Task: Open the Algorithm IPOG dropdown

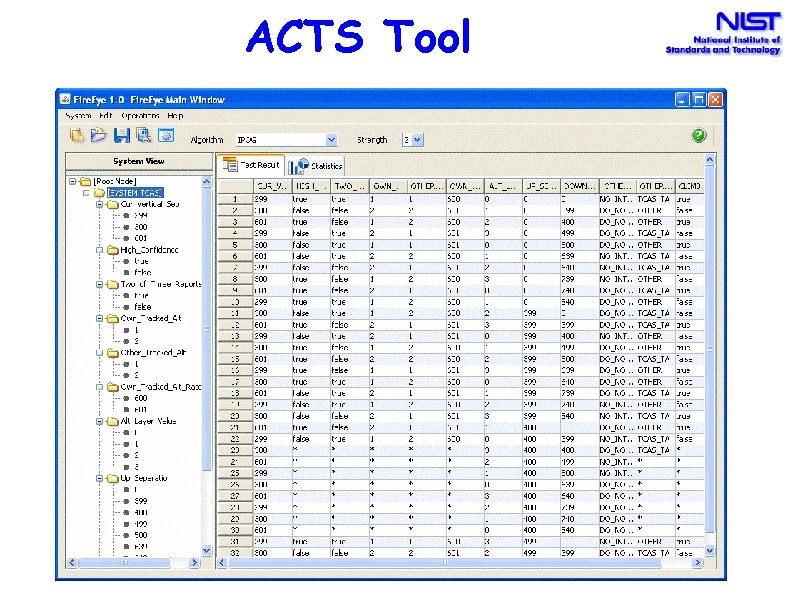Action: click(331, 140)
